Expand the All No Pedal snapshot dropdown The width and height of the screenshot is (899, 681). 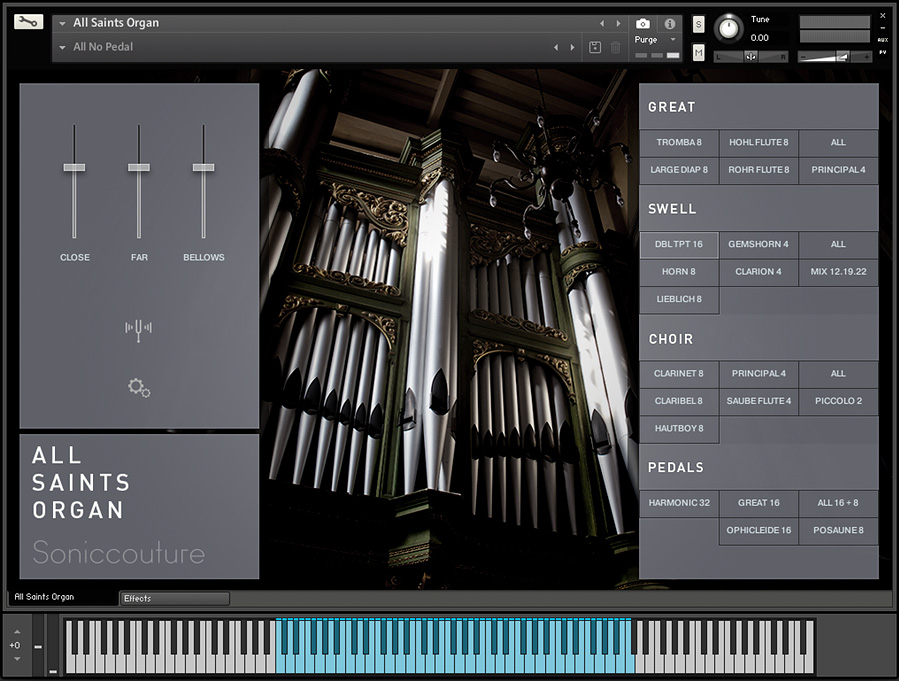point(64,47)
